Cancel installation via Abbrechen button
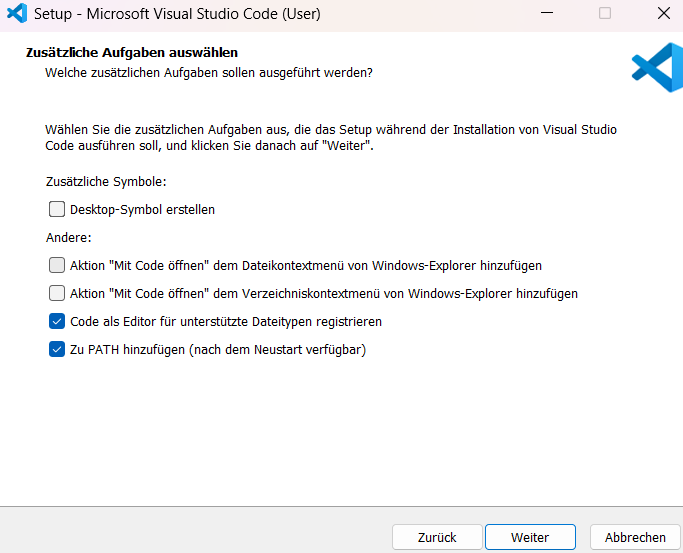Viewport: 683px width, 553px height. click(635, 537)
